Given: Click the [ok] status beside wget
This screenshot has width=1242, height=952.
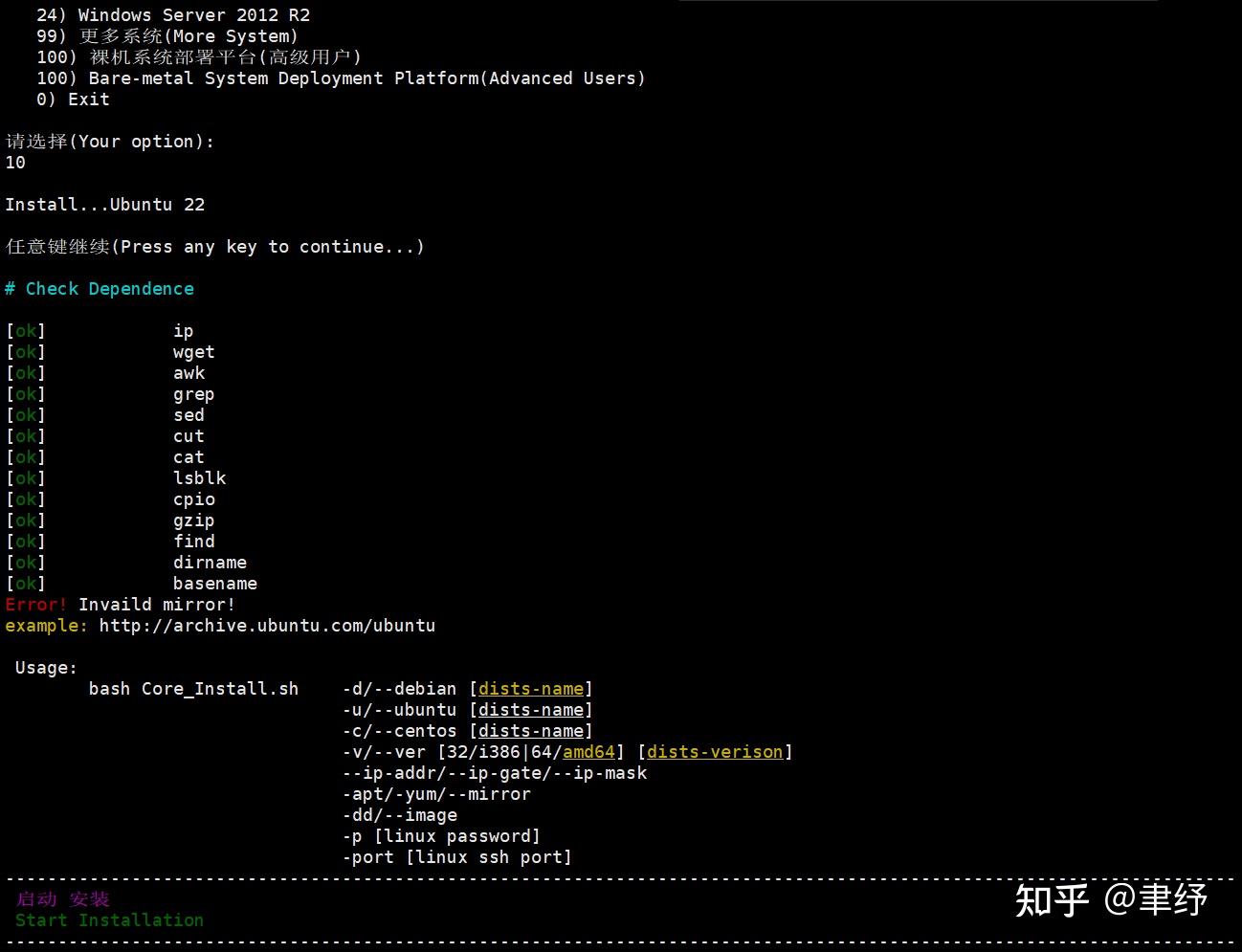Looking at the screenshot, I should coord(26,352).
